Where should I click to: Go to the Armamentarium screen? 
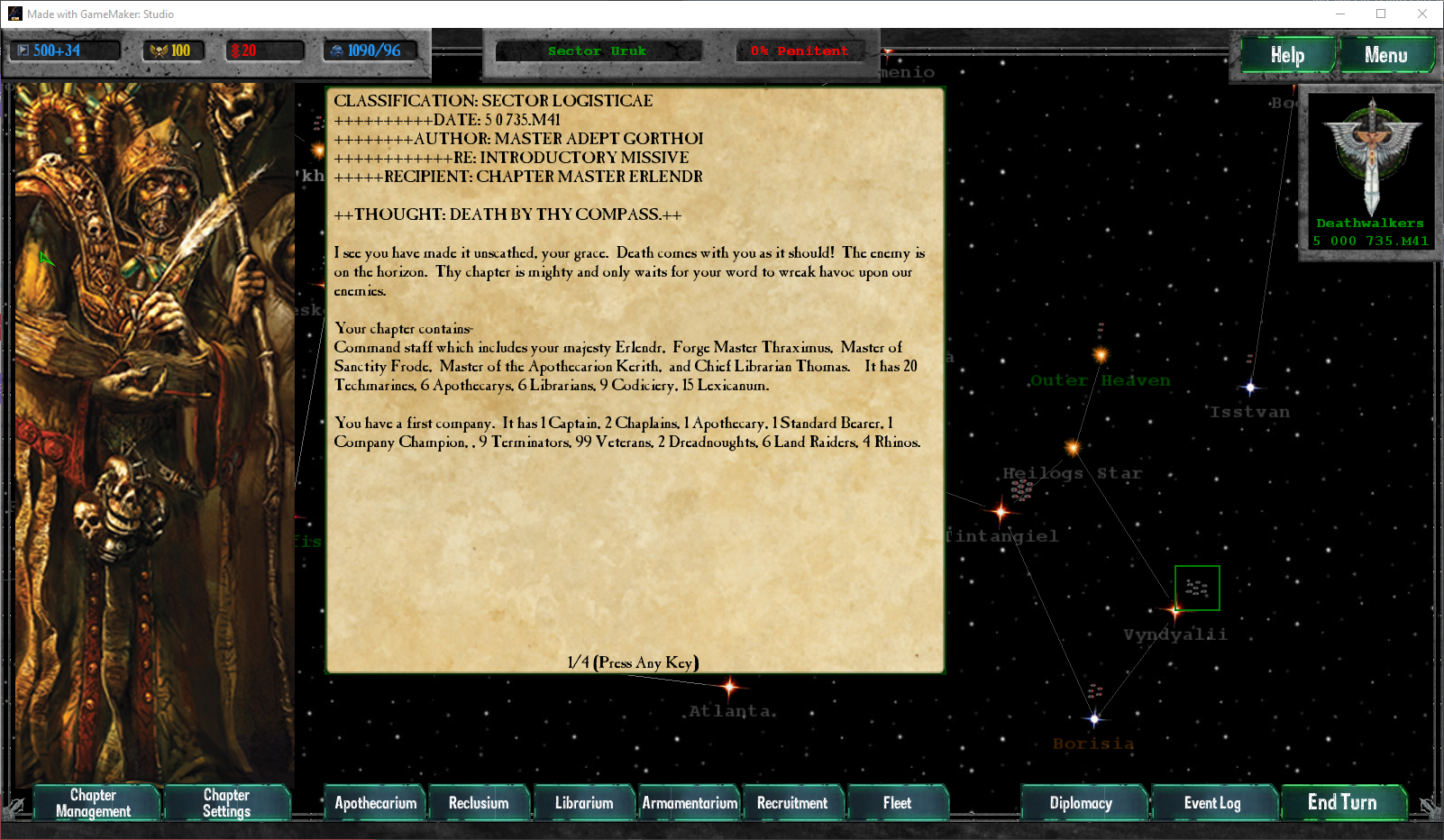pyautogui.click(x=690, y=802)
